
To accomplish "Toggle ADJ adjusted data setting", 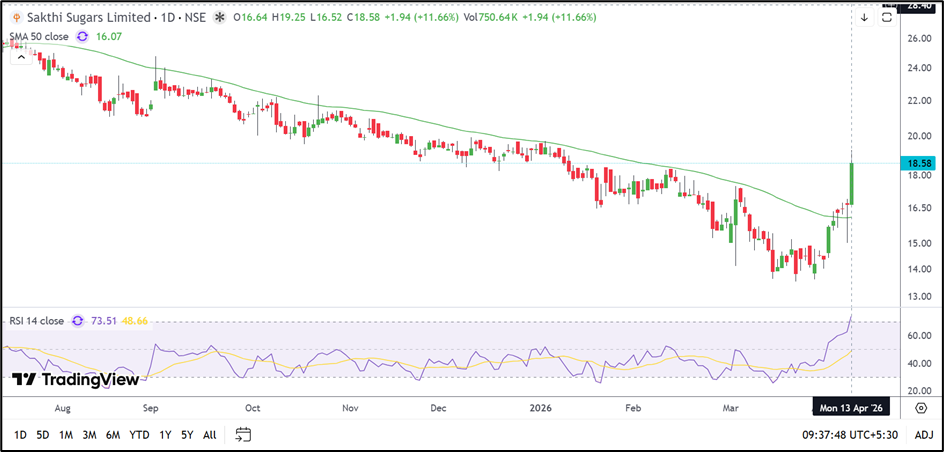I will click(x=923, y=435).
